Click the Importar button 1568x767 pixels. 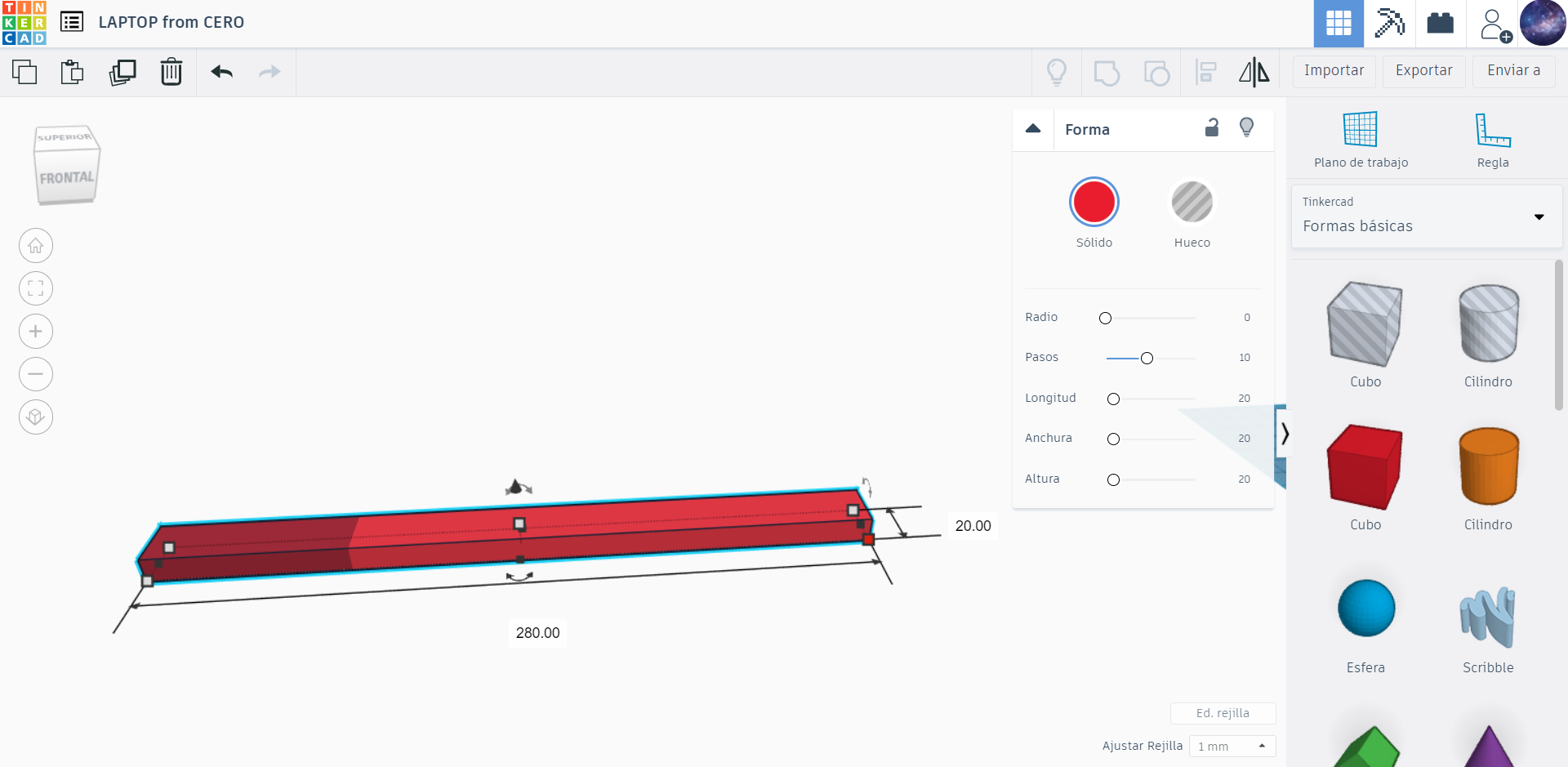coord(1334,71)
